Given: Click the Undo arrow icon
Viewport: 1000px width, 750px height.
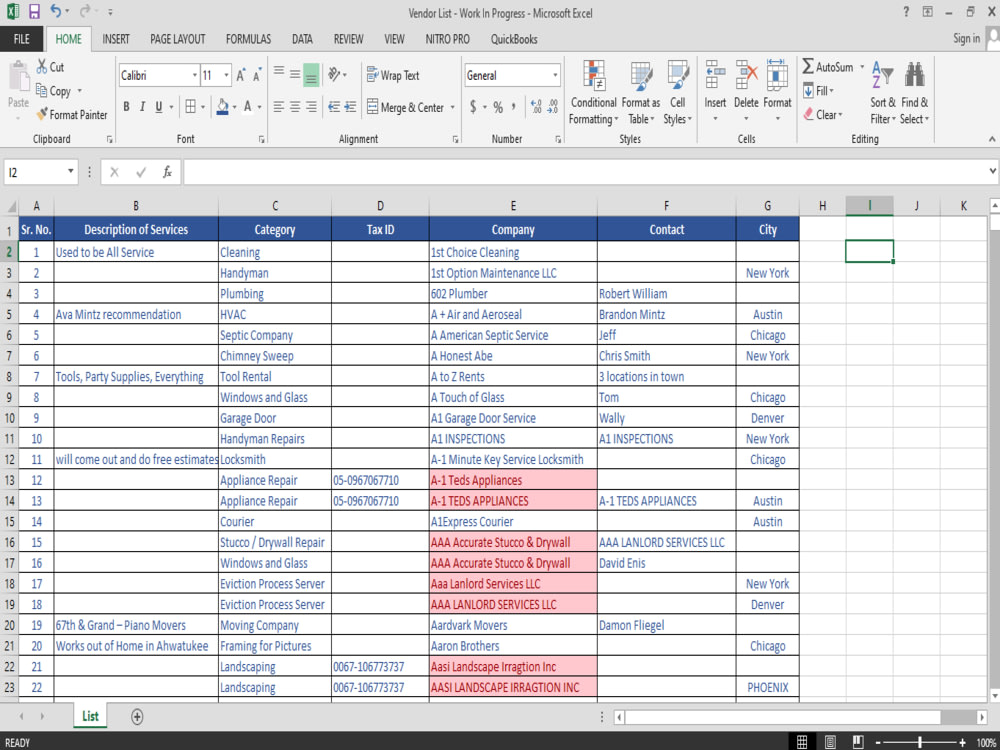Looking at the screenshot, I should click(x=55, y=11).
